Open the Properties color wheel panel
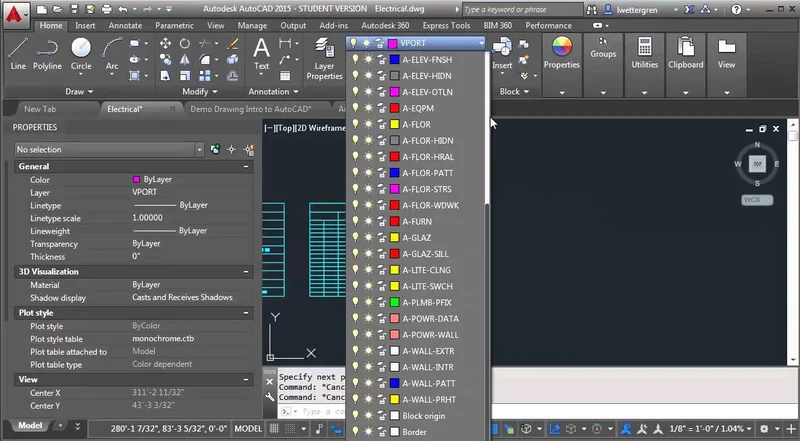The height and width of the screenshot is (441, 800). click(x=561, y=53)
